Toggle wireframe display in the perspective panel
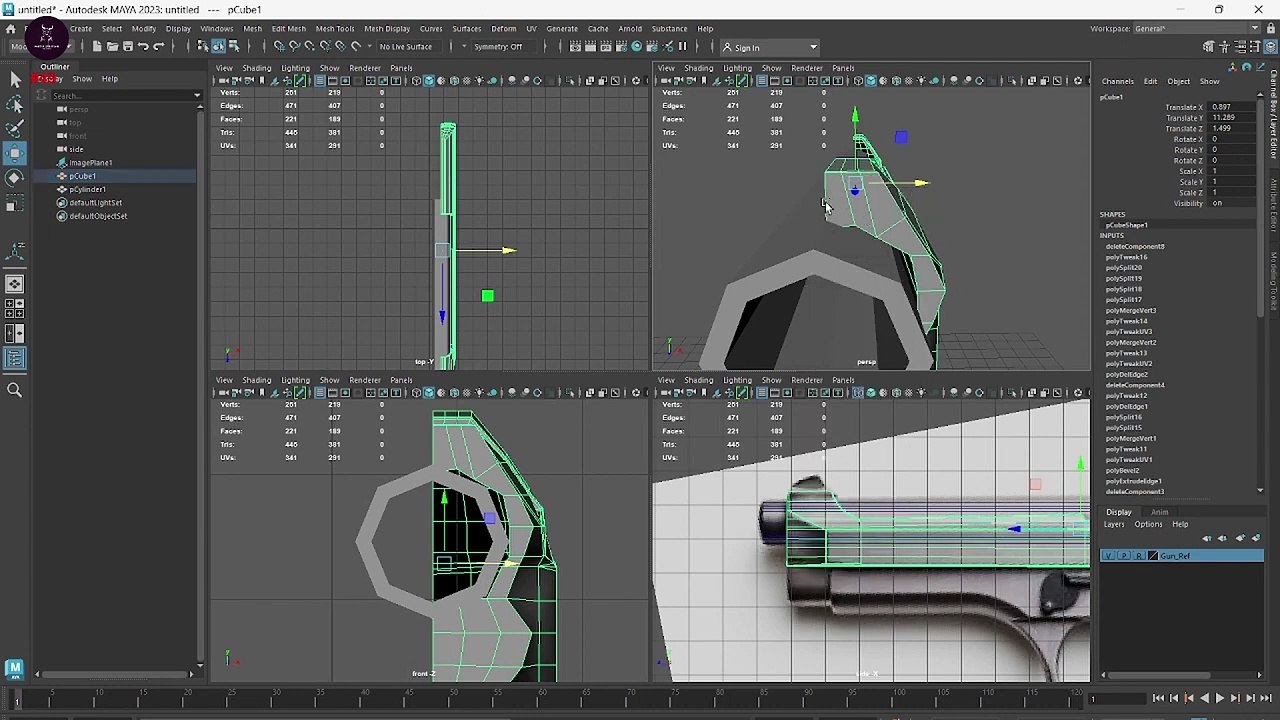 tap(858, 81)
